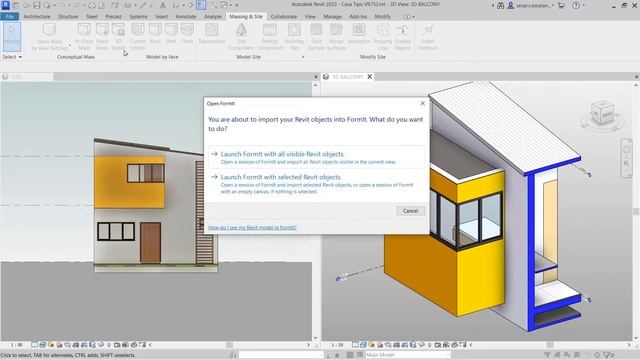Switch to the Annotate ribbon tab
640x360 pixels.
pyautogui.click(x=185, y=16)
